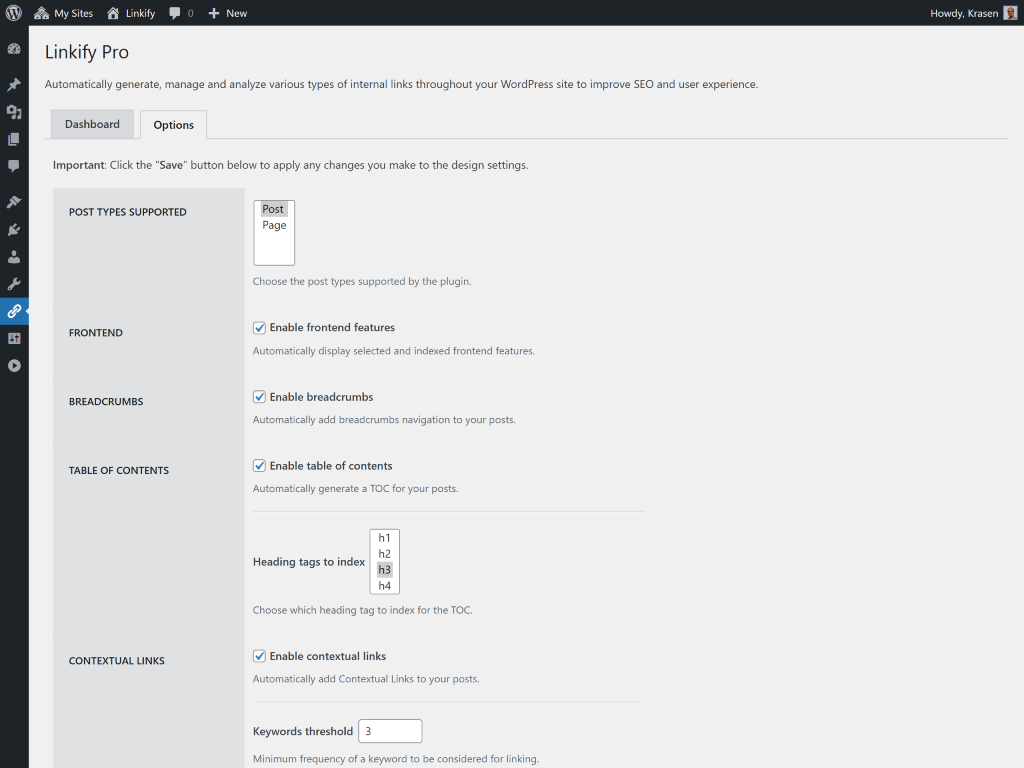
Task: Click the user avatar thumbnail
Action: point(1010,13)
